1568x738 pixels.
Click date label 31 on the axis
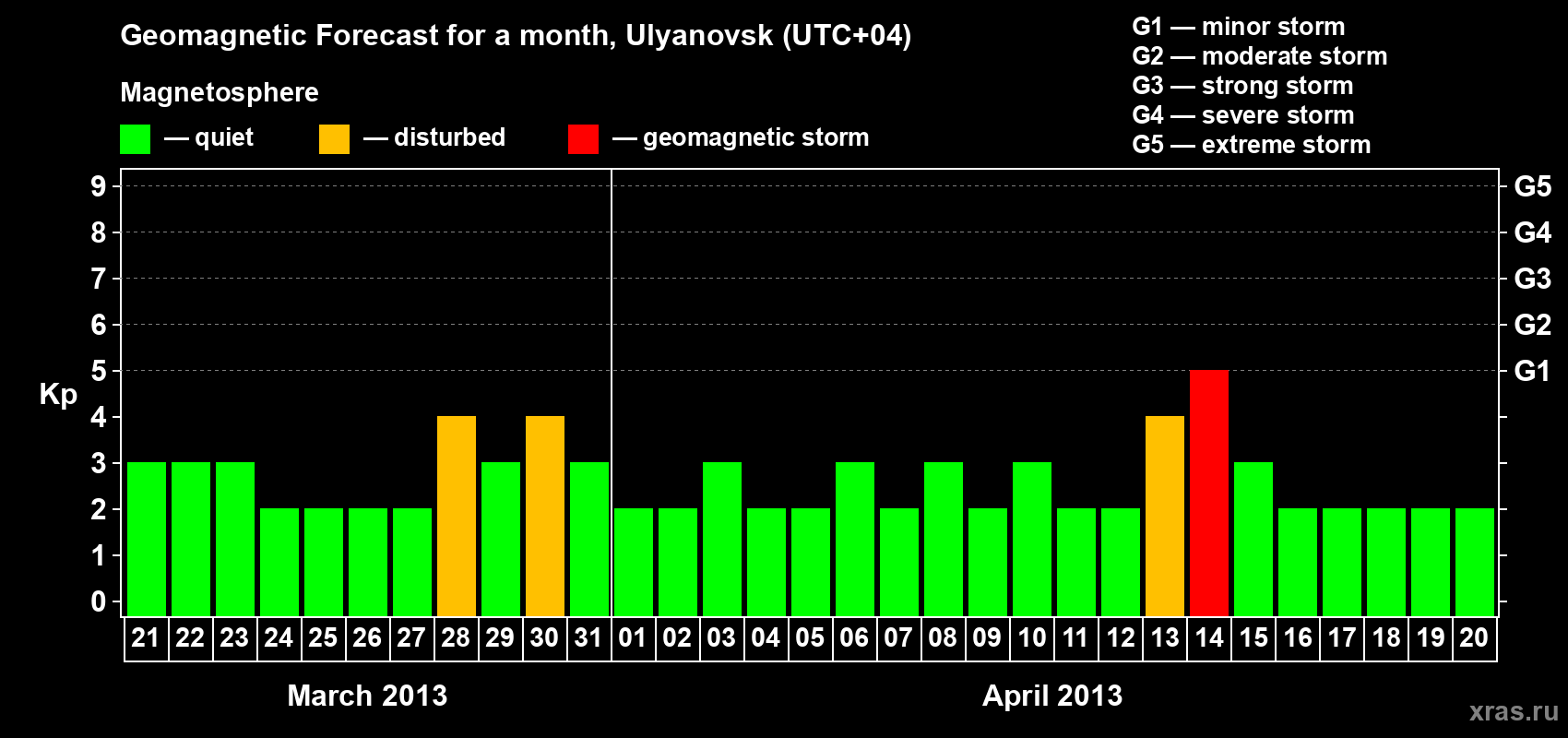point(588,638)
